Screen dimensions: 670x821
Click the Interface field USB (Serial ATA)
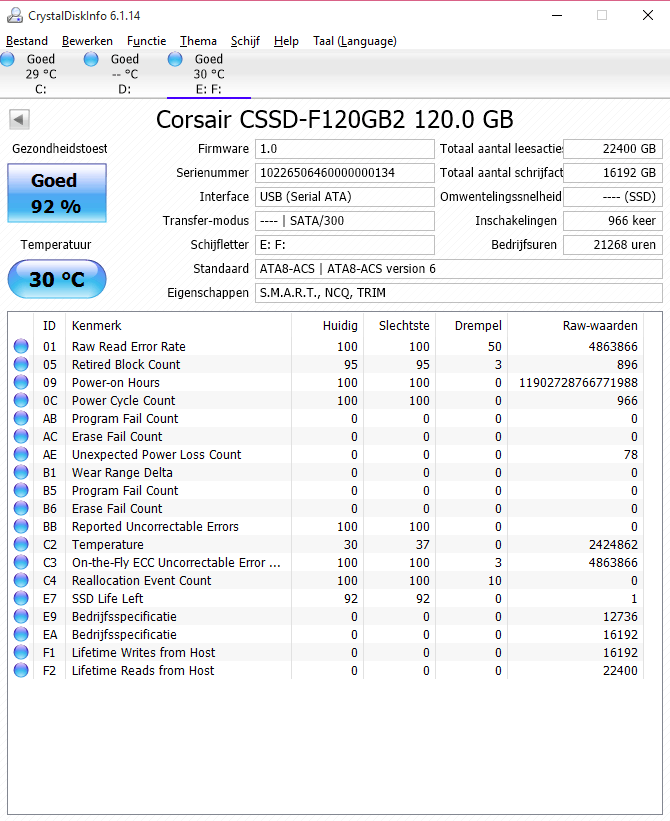pyautogui.click(x=344, y=197)
